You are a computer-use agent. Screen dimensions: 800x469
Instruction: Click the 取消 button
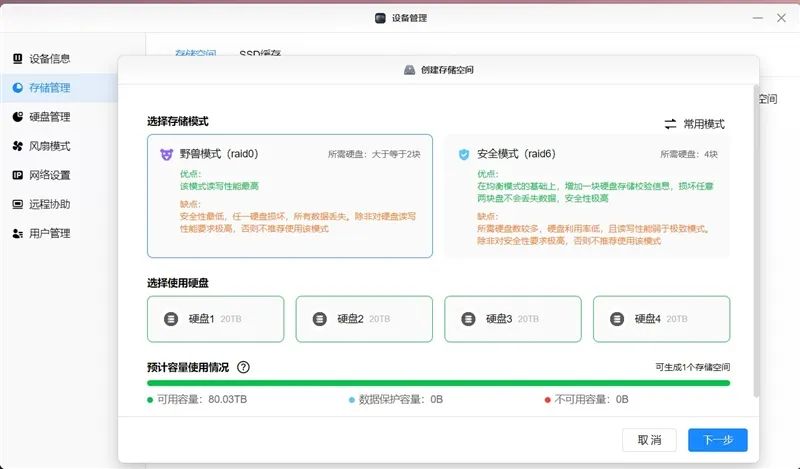click(649, 440)
